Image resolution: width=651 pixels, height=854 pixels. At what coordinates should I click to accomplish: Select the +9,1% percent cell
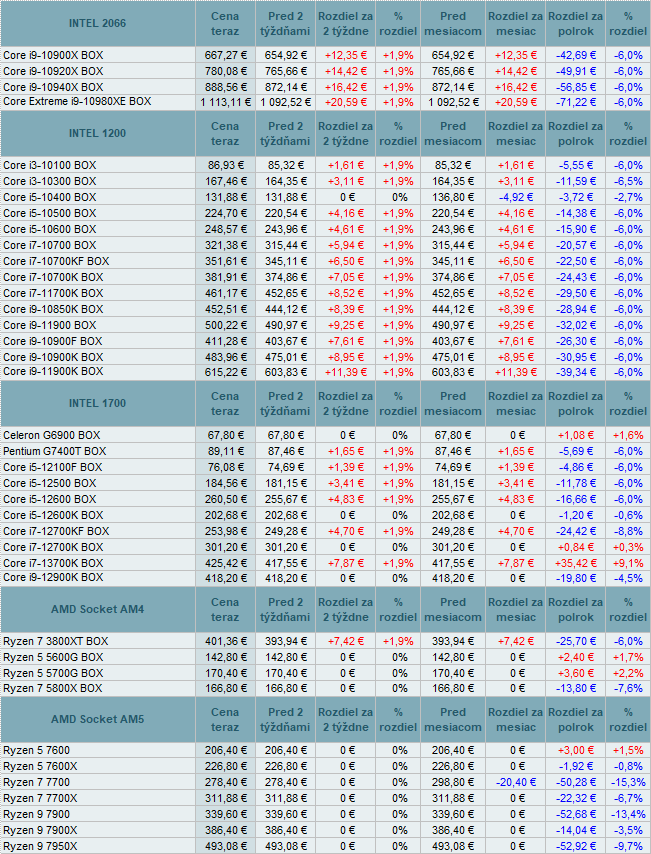[x=628, y=564]
